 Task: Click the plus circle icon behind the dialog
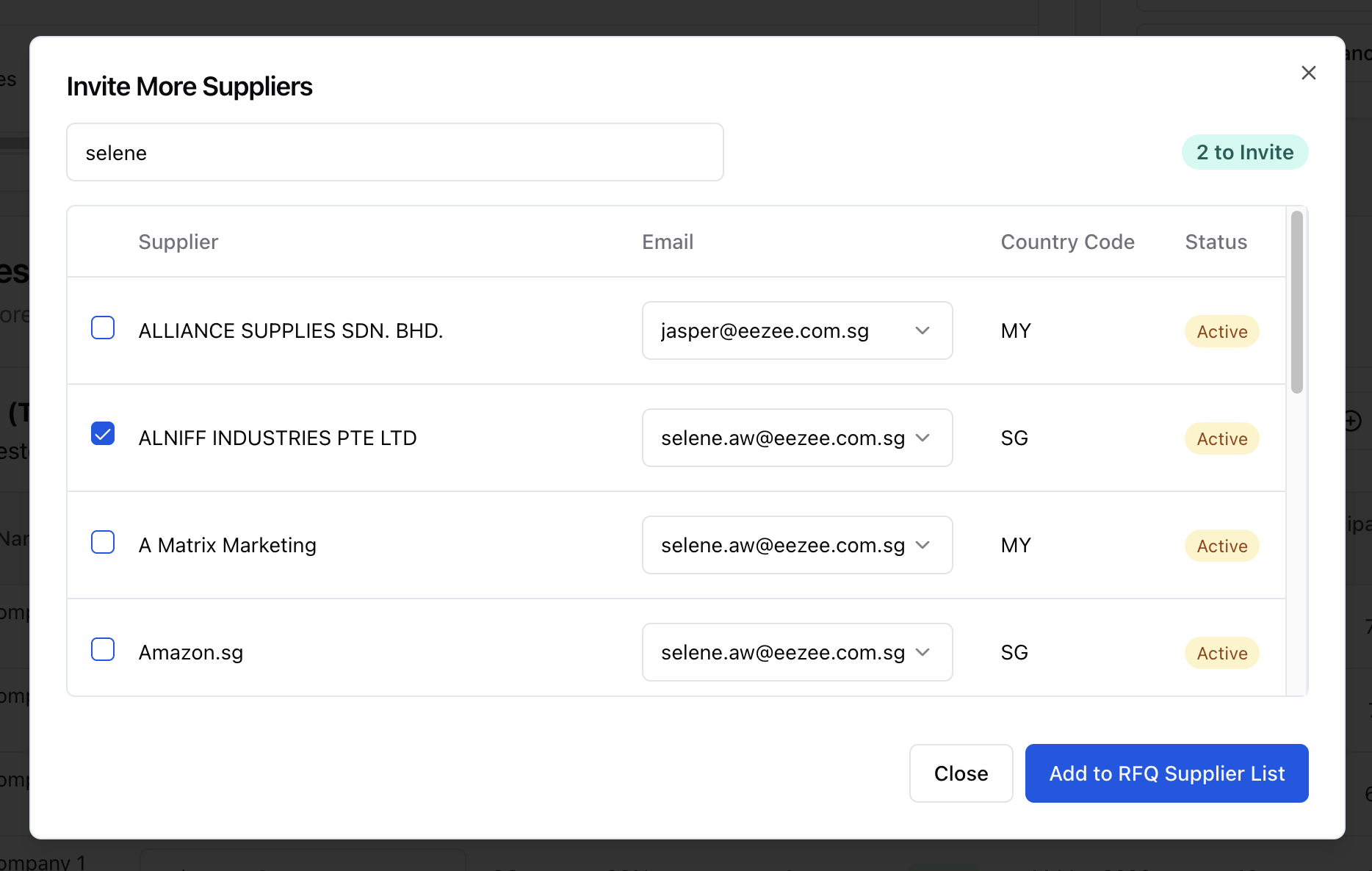coord(1353,421)
